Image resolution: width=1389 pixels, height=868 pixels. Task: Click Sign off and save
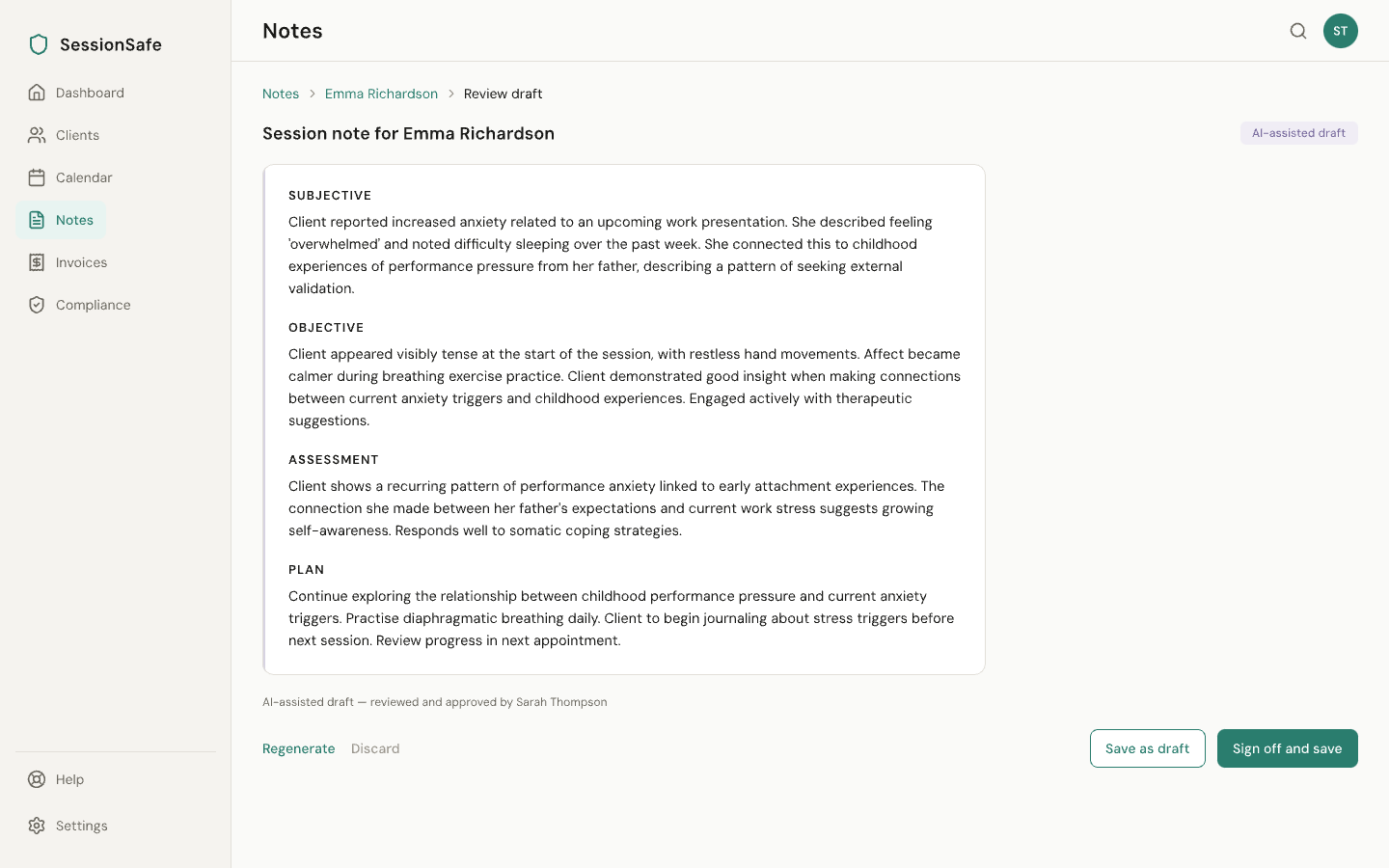(1288, 748)
